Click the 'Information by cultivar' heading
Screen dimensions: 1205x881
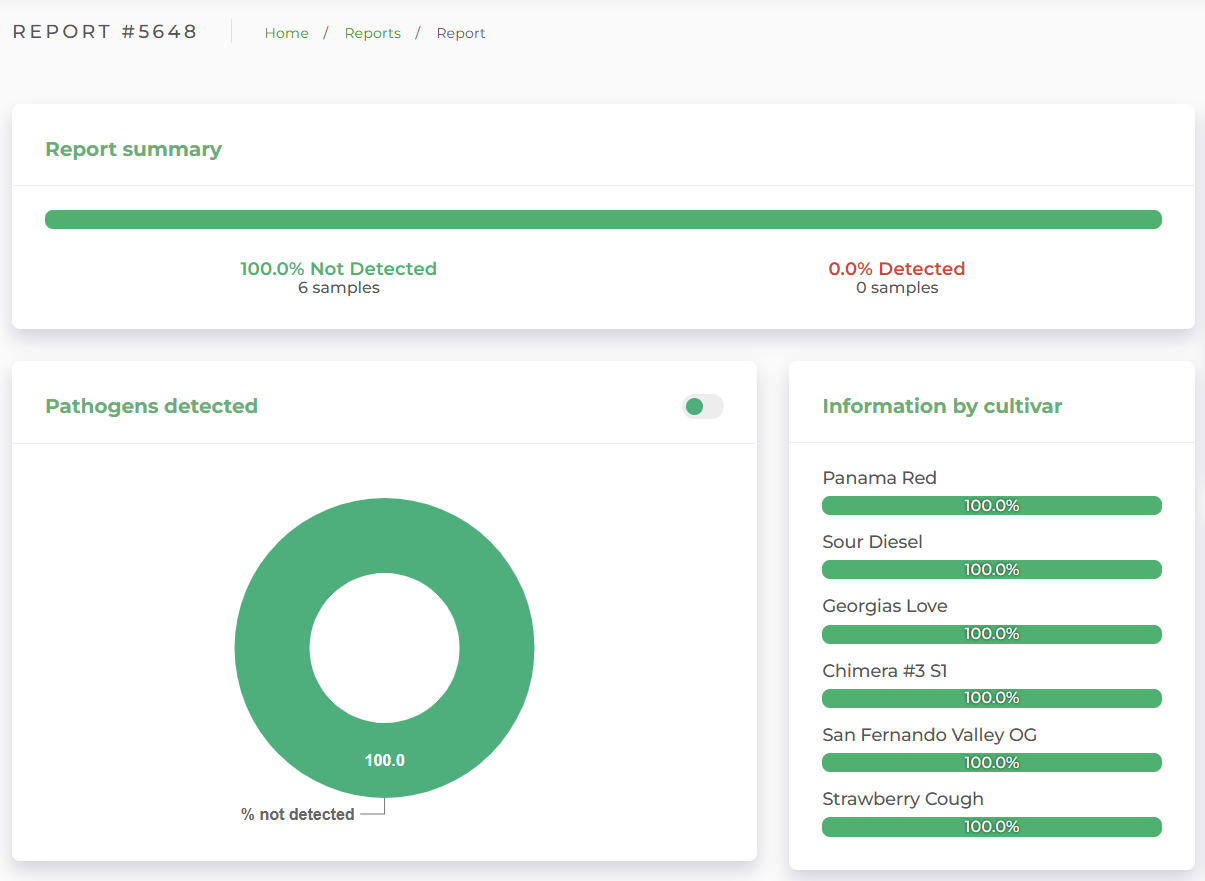coord(941,406)
